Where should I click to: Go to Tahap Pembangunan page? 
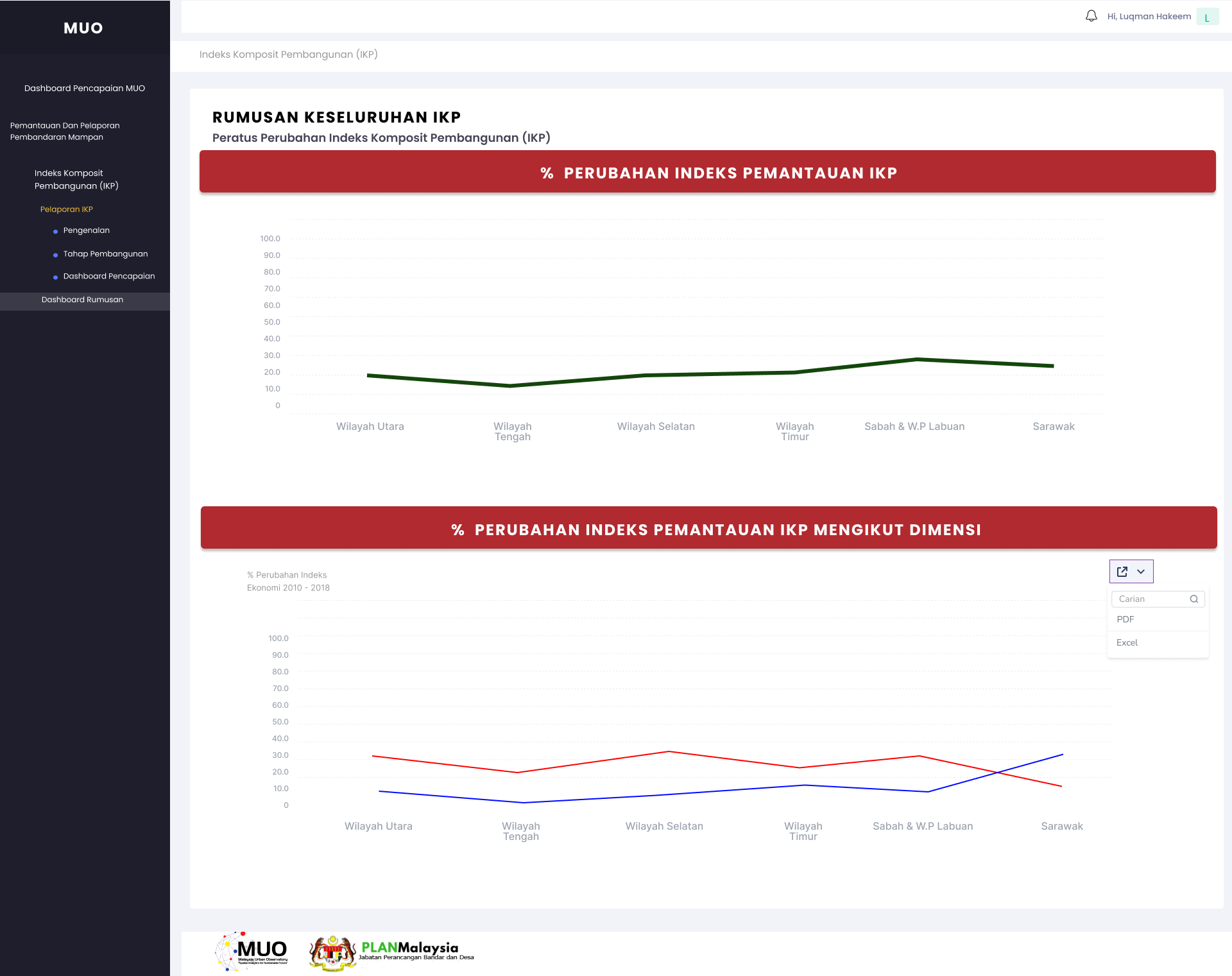point(105,254)
